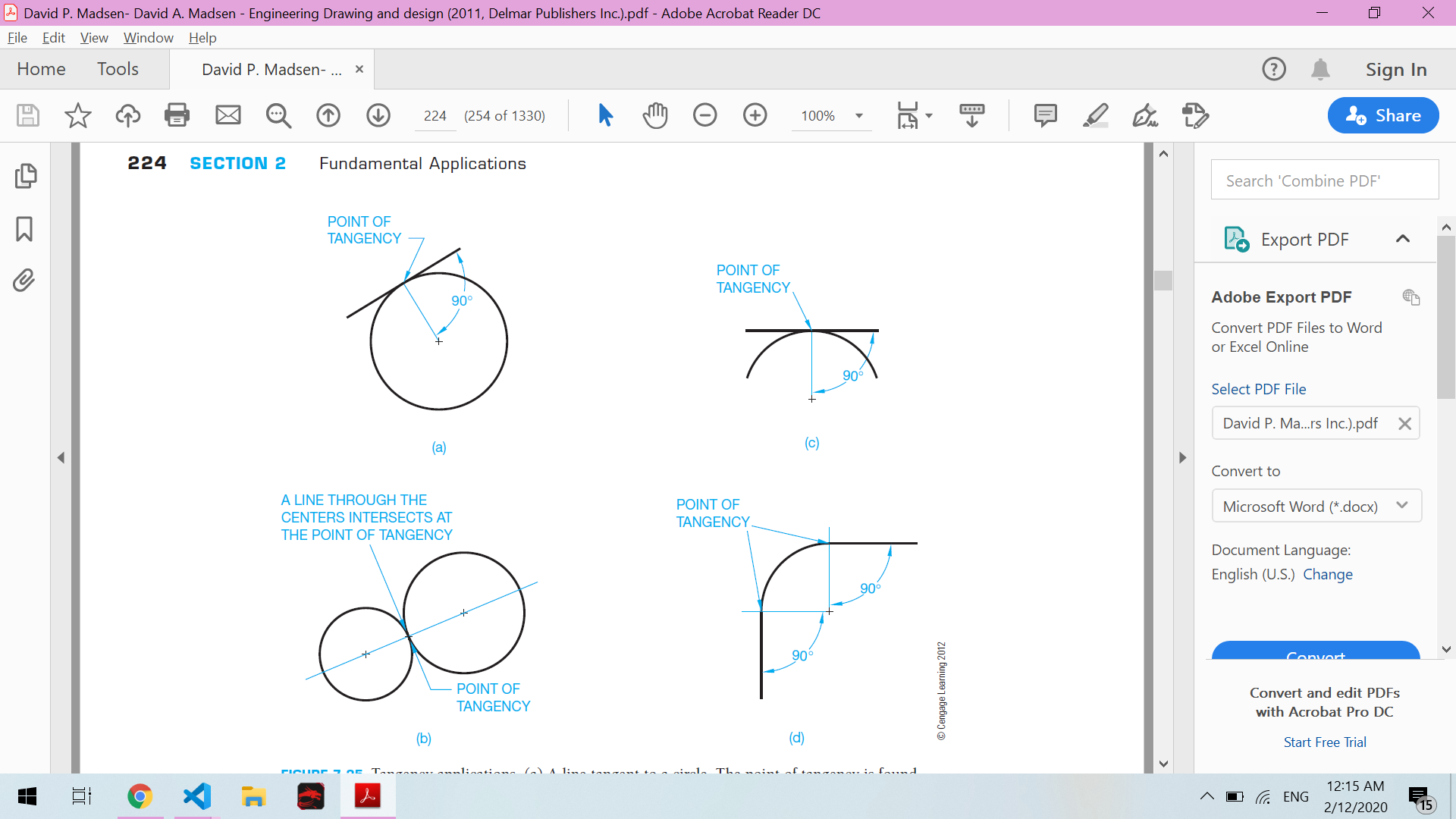Select the Highlight text tool
Image resolution: width=1456 pixels, height=819 pixels.
click(x=1095, y=115)
